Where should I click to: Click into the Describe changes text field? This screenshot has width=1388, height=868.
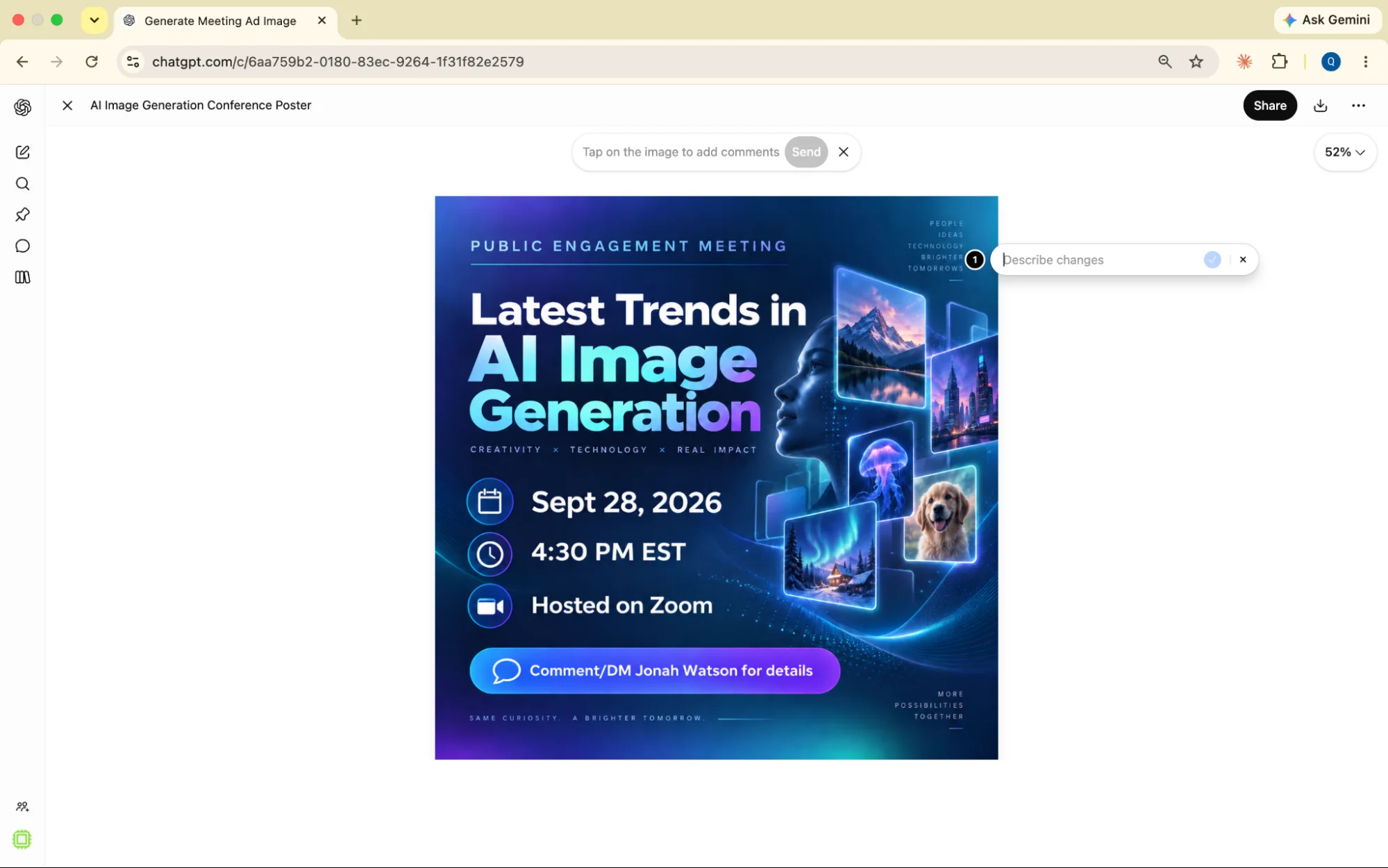(1101, 260)
